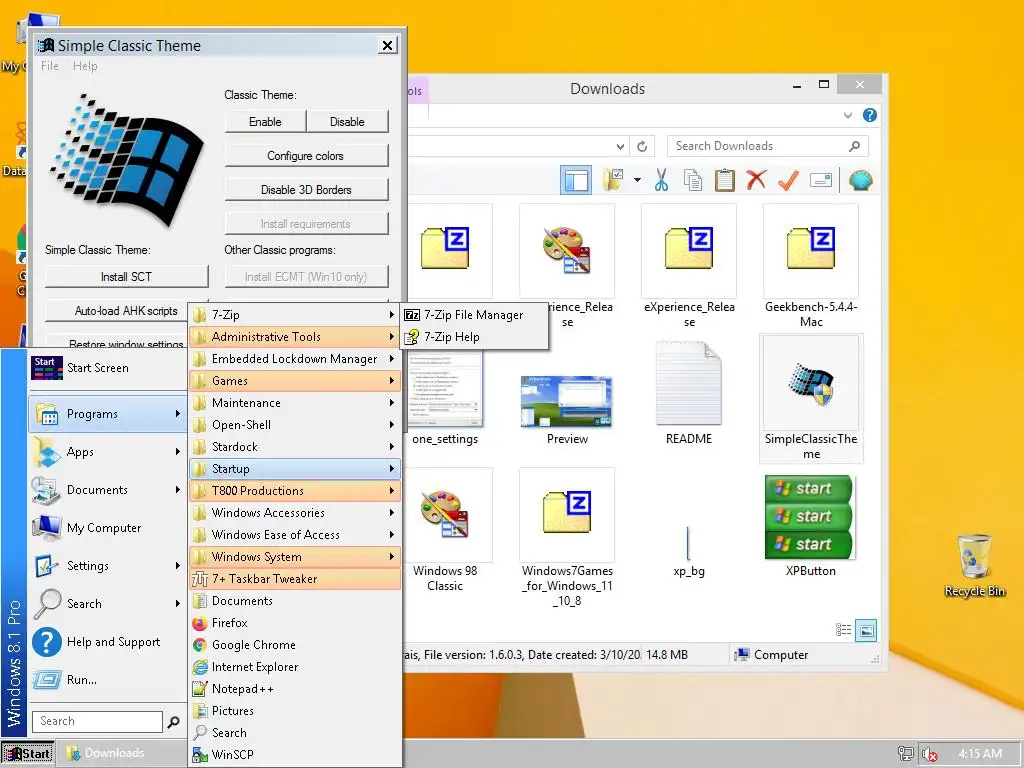
Task: Open 7+ Taskbar Tweaker from Programs menu
Action: pos(295,579)
